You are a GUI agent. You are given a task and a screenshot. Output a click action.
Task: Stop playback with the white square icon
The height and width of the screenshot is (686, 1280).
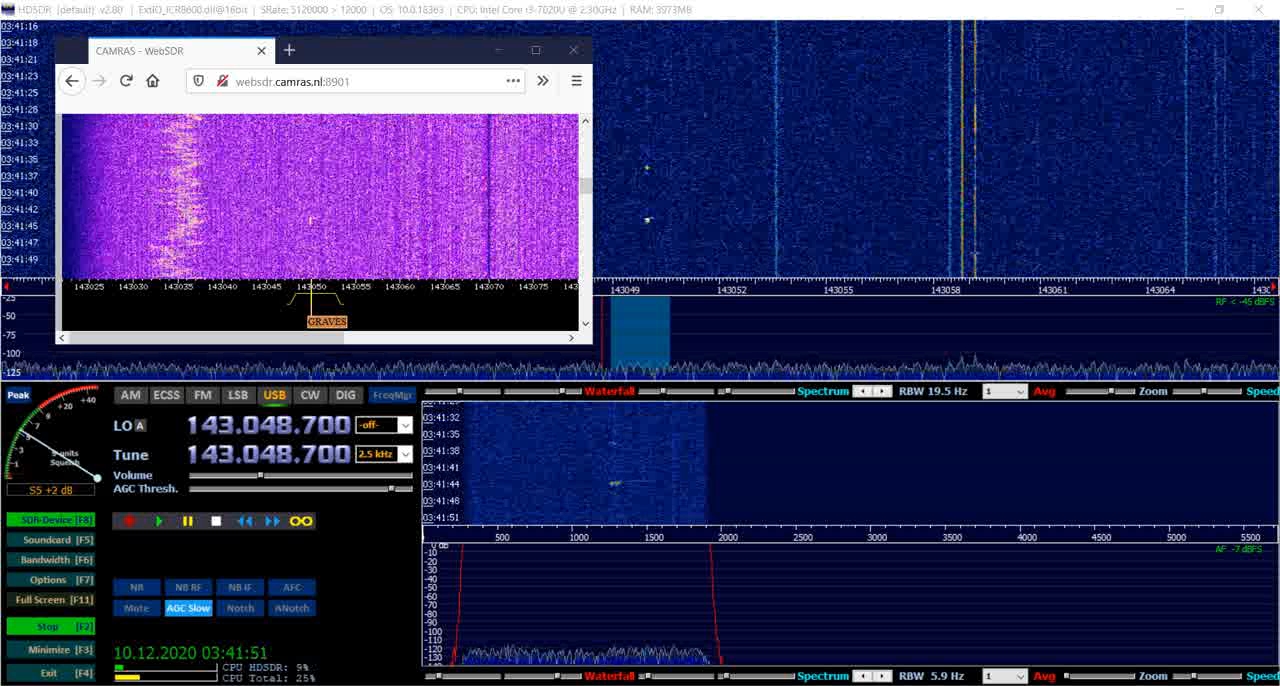[x=215, y=521]
